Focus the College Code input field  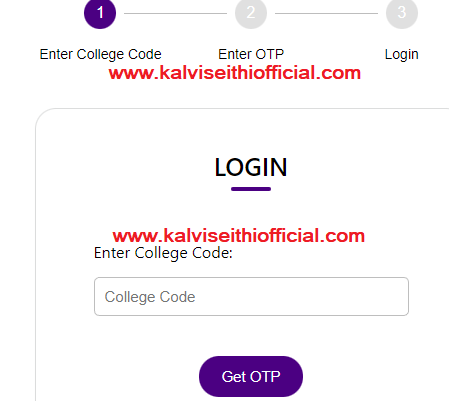pos(251,296)
